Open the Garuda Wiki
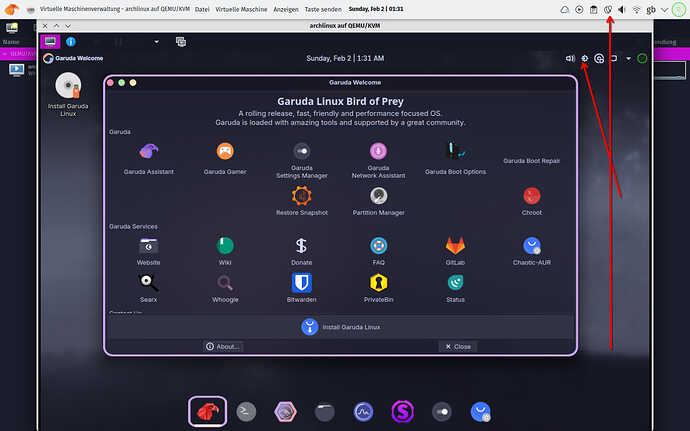The image size is (690, 431). coord(225,251)
